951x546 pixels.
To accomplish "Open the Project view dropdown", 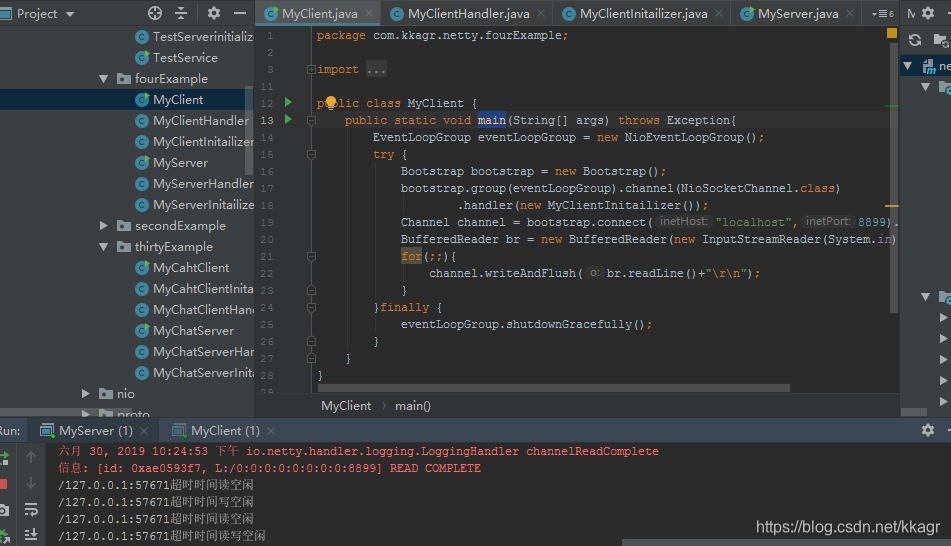I will [70, 14].
